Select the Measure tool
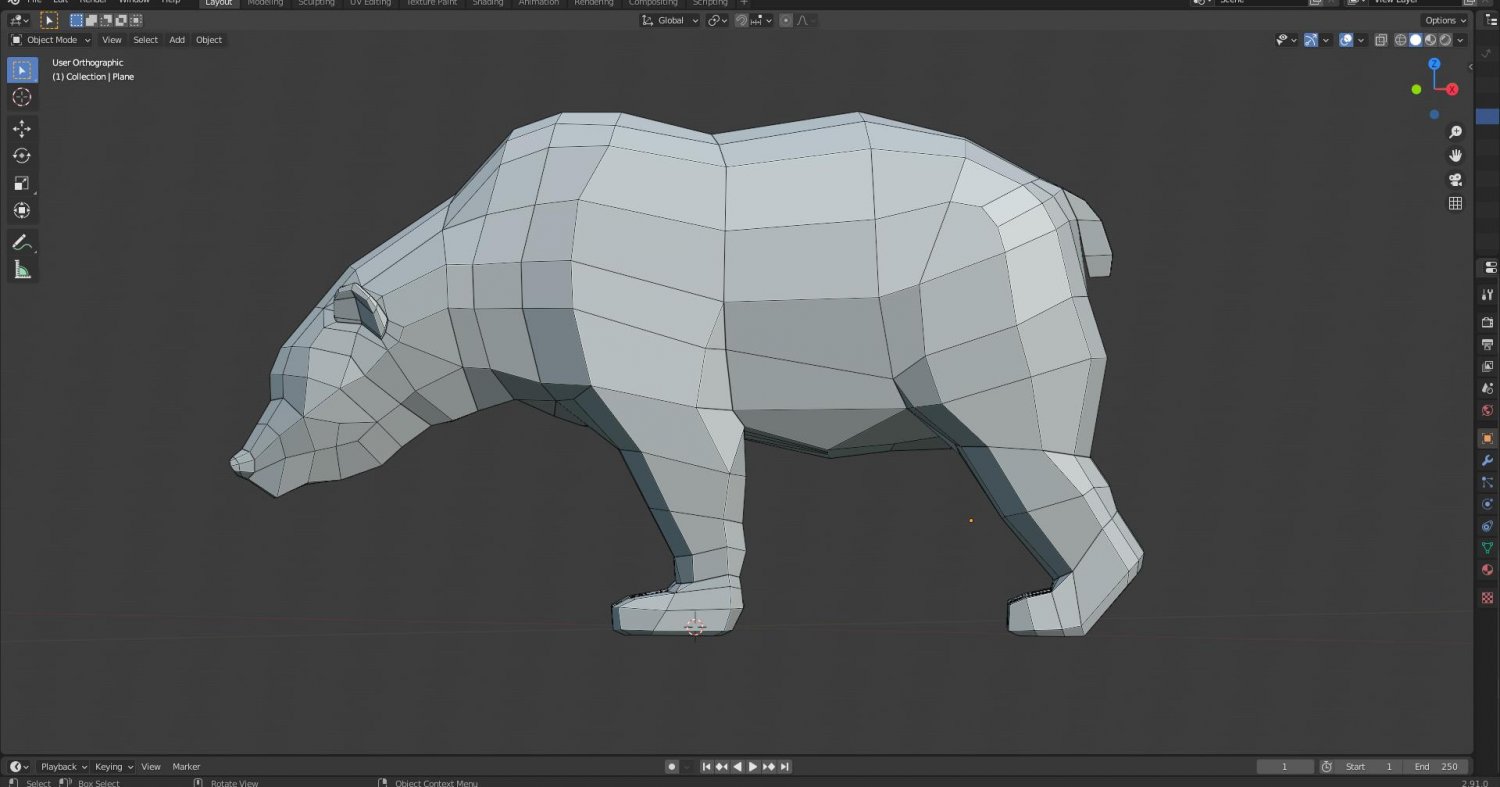Viewport: 1500px width, 787px height. click(22, 269)
